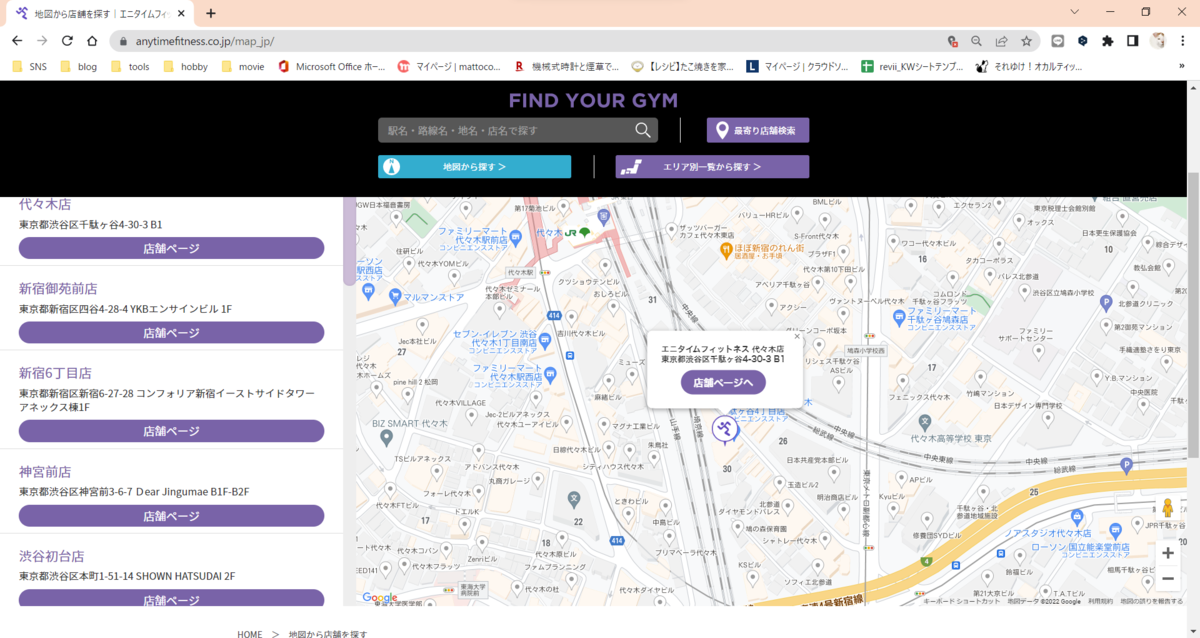Image resolution: width=1200 pixels, height=638 pixels.
Task: Click the share page icon in address bar
Action: [1001, 41]
